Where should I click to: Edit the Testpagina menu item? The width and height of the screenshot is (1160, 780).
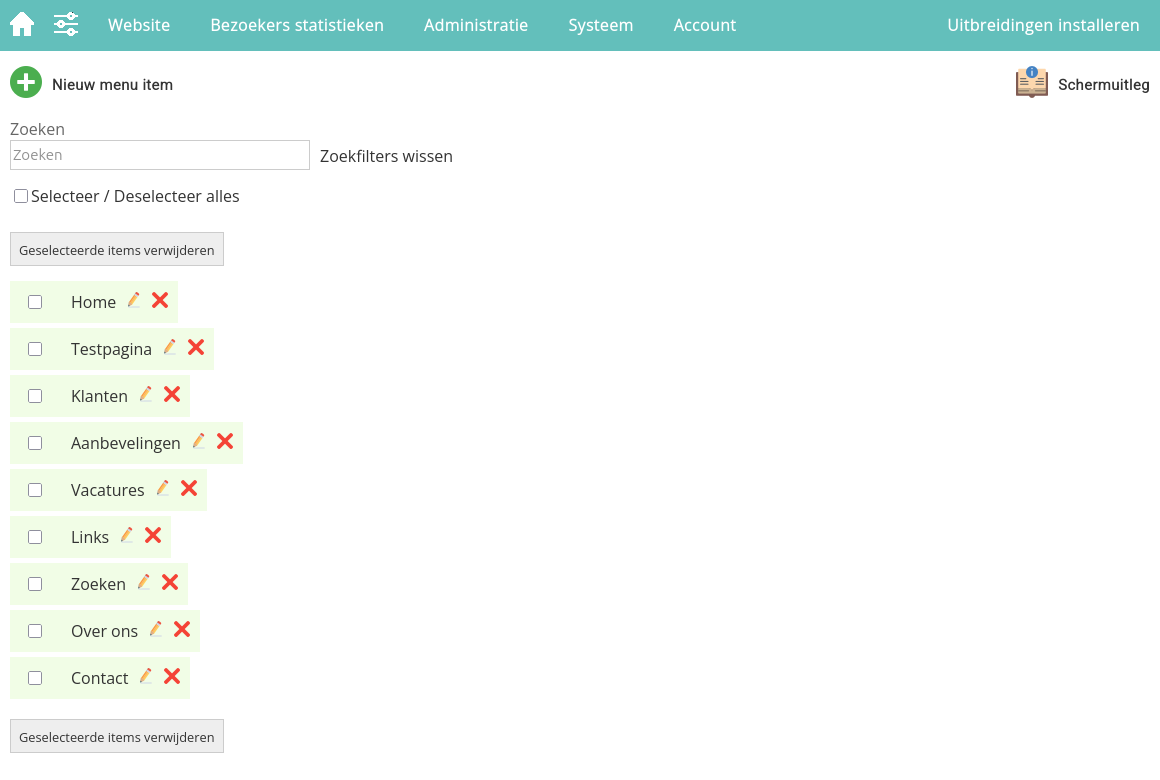point(169,347)
